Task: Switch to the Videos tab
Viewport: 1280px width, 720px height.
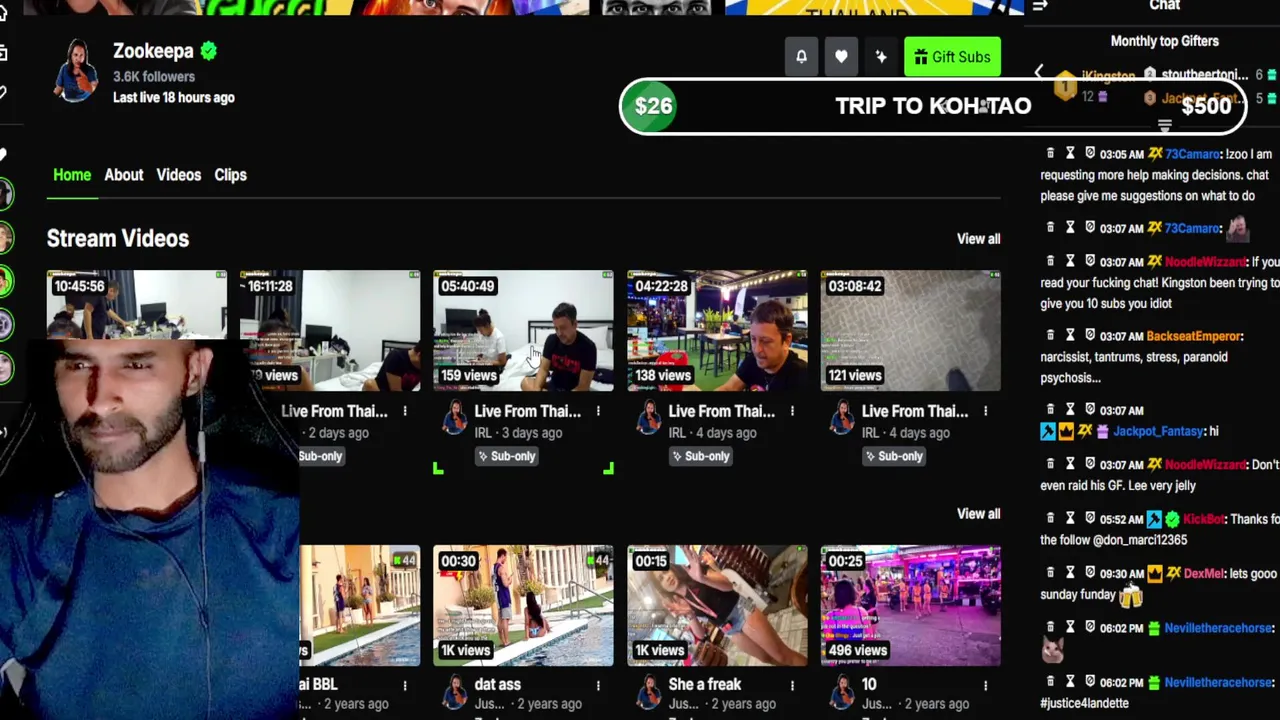Action: click(179, 175)
